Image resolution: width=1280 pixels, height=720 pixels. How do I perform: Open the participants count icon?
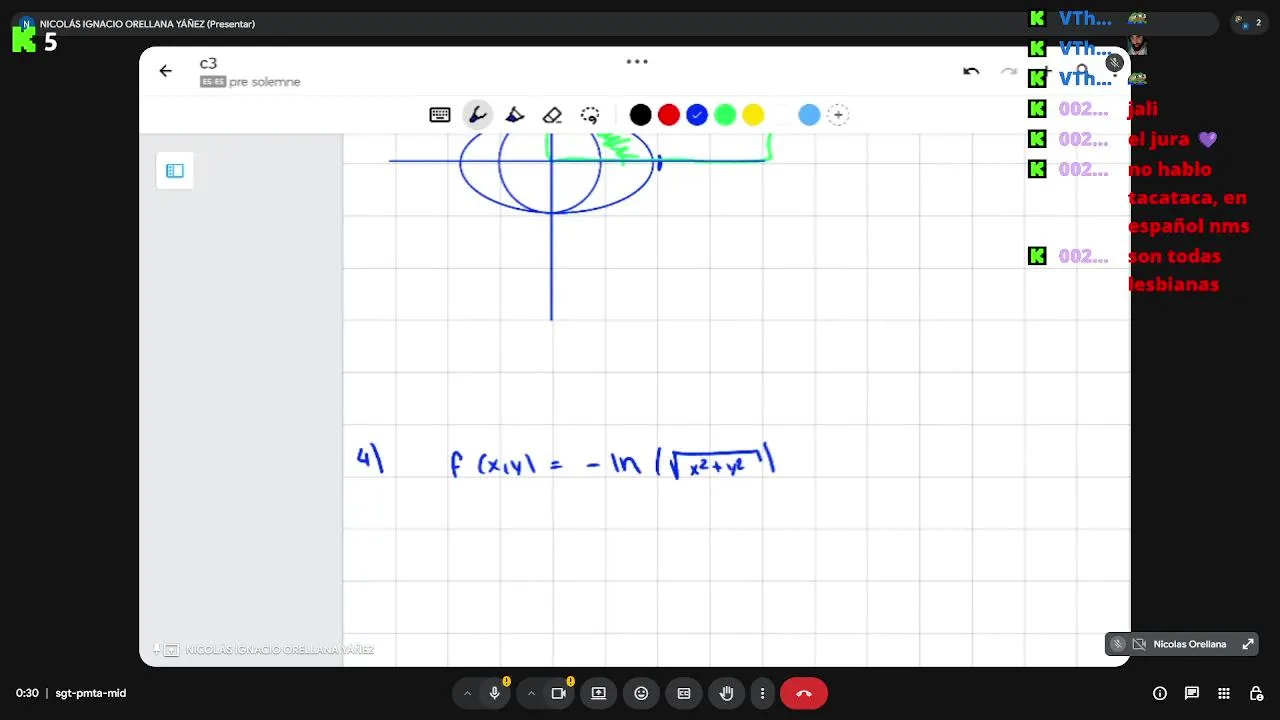pyautogui.click(x=1248, y=23)
